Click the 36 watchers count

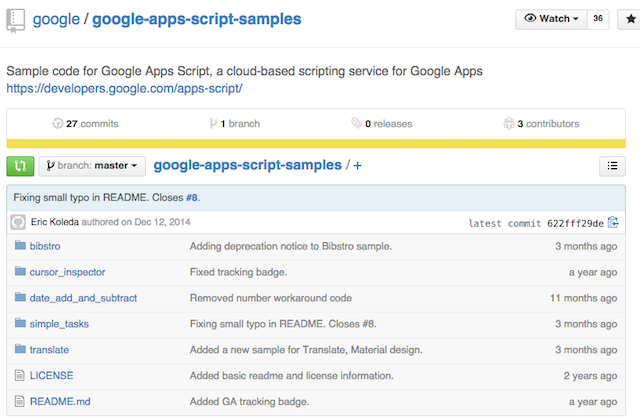tap(598, 19)
